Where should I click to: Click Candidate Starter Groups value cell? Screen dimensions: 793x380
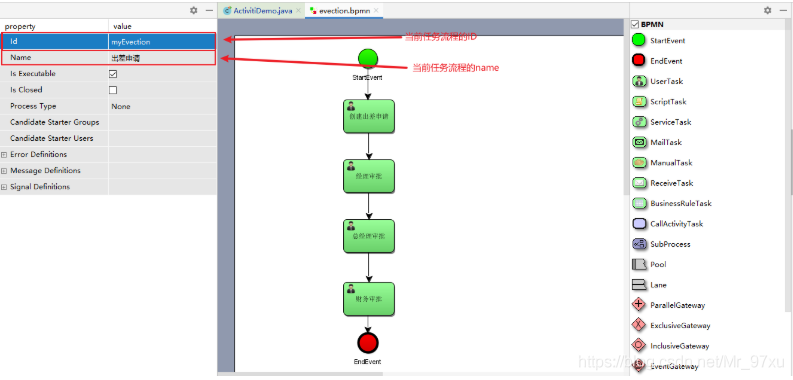coord(162,122)
